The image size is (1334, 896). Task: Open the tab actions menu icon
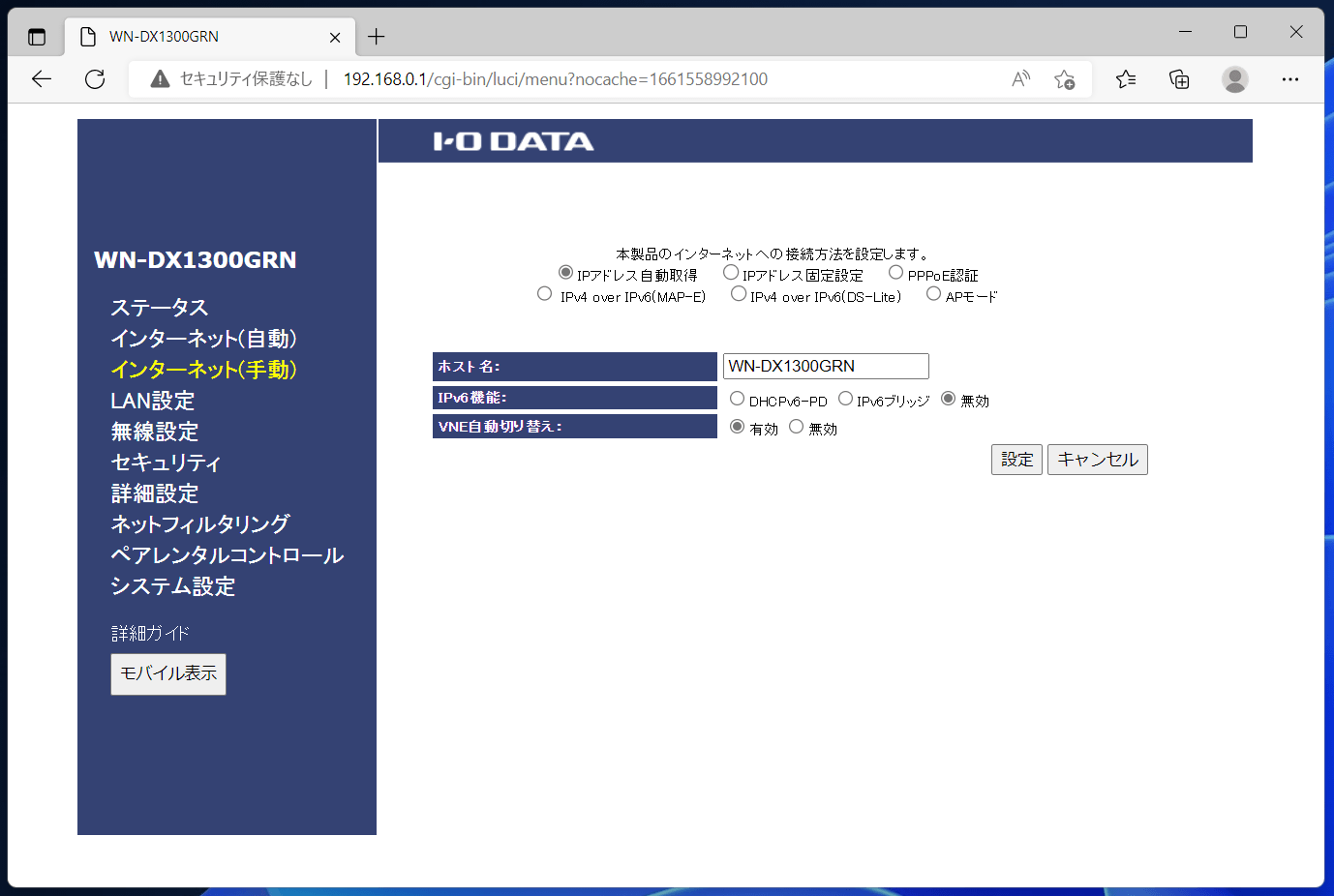pyautogui.click(x=37, y=37)
